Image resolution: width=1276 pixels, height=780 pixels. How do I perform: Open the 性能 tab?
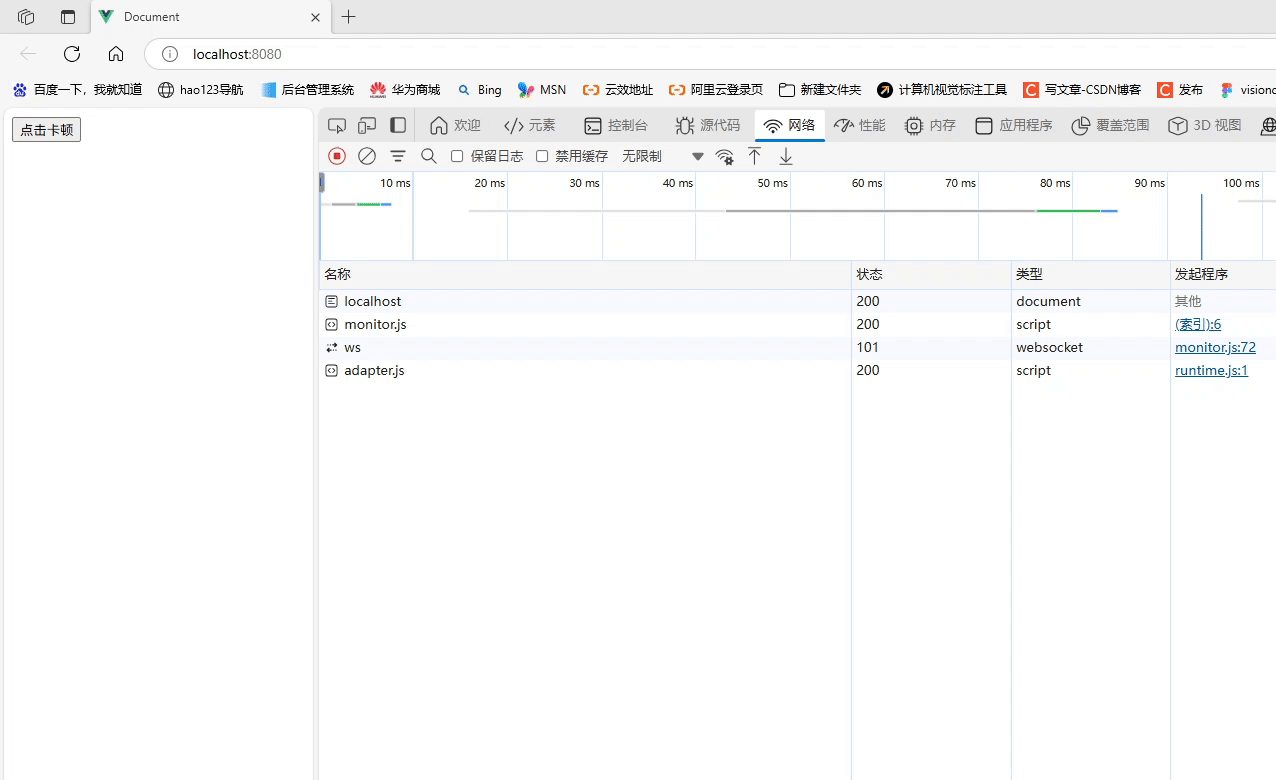tap(860, 126)
